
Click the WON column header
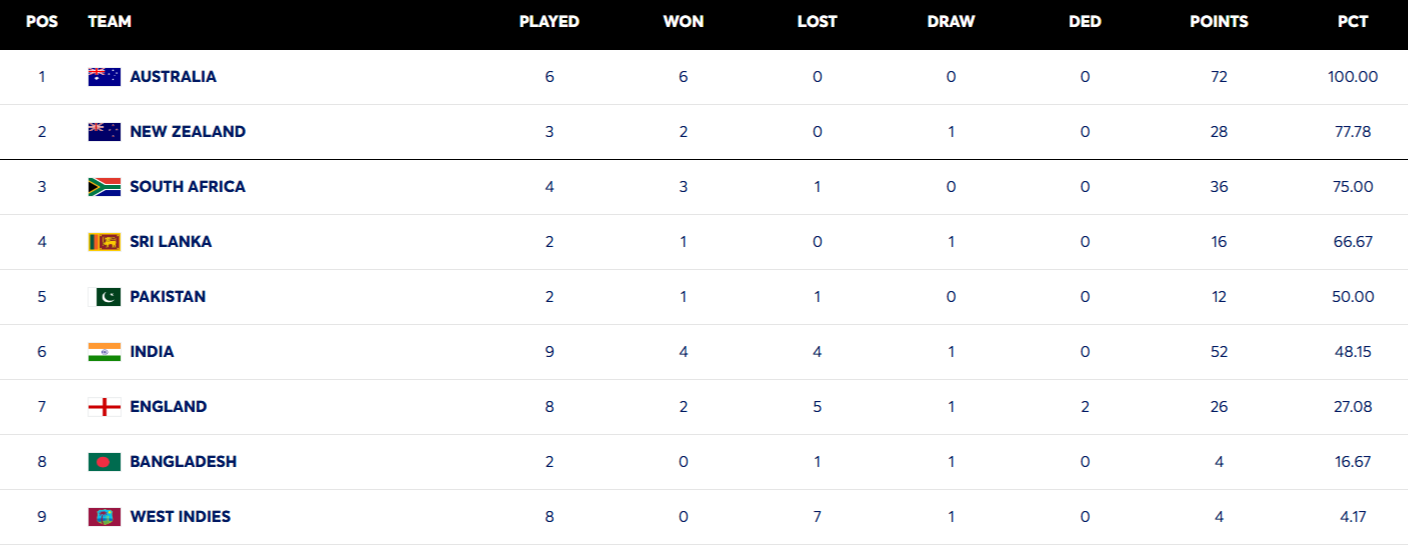(x=683, y=22)
